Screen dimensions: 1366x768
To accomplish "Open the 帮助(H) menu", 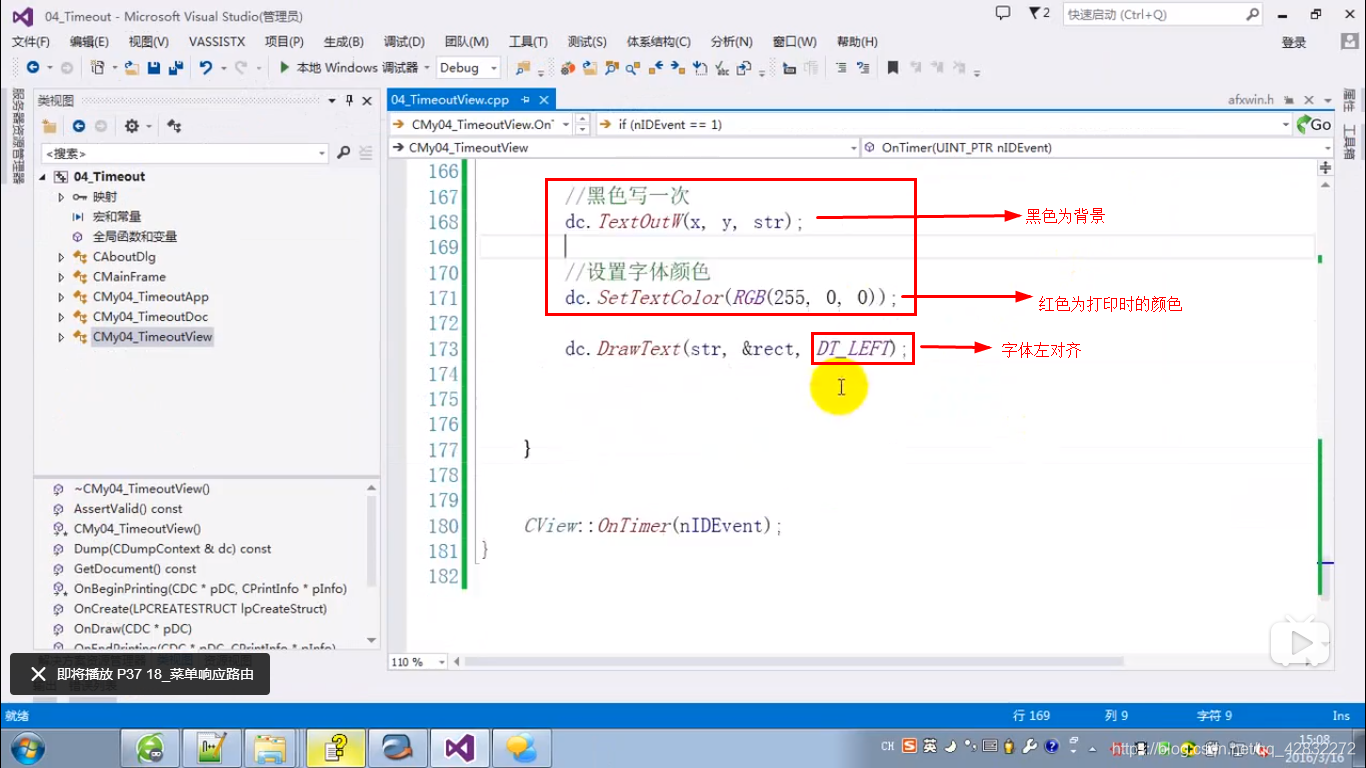I will [x=857, y=41].
